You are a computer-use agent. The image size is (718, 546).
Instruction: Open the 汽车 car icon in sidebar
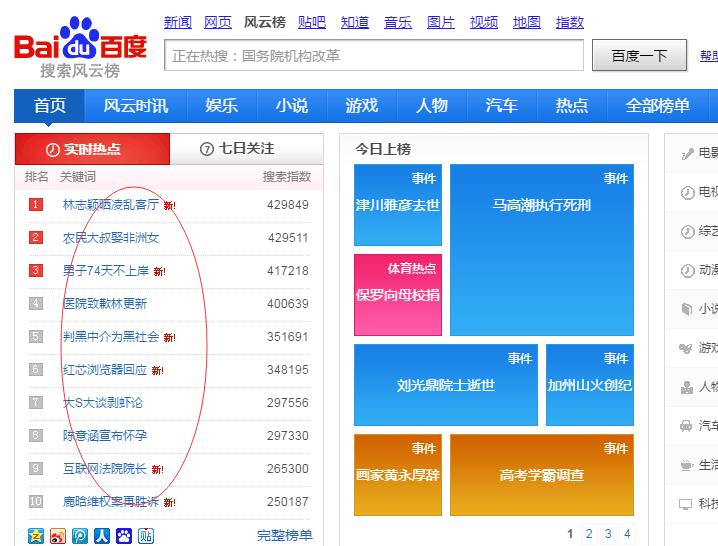click(686, 426)
